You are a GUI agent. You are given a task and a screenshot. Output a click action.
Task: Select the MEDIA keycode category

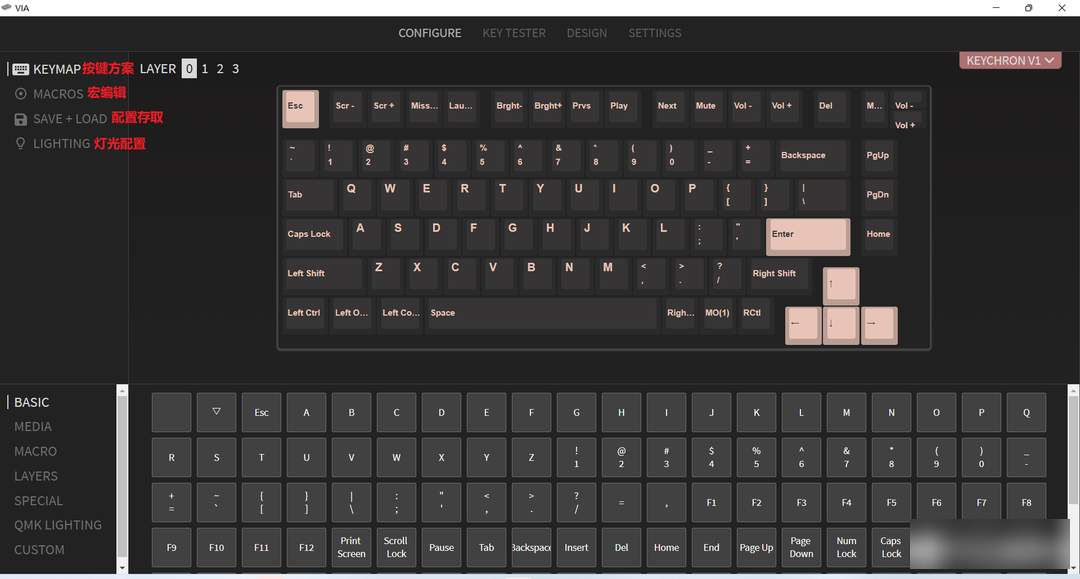pos(33,427)
